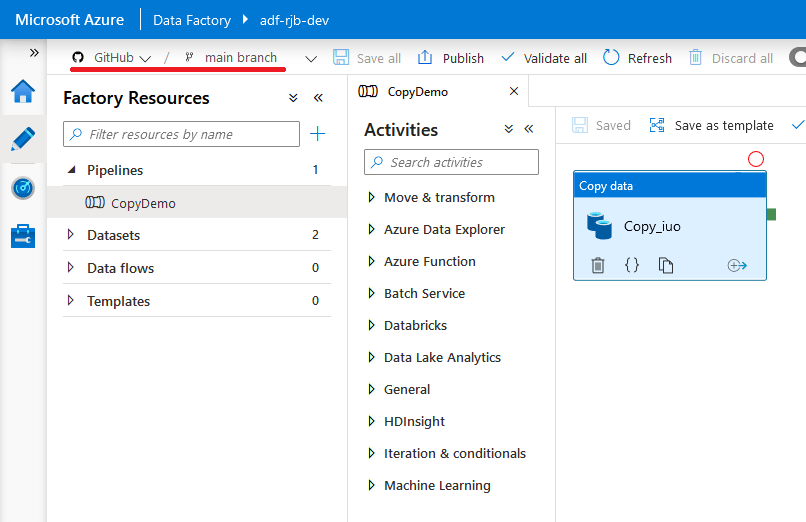The width and height of the screenshot is (806, 522).
Task: Select the CopyDemo pipeline tab
Action: [418, 92]
